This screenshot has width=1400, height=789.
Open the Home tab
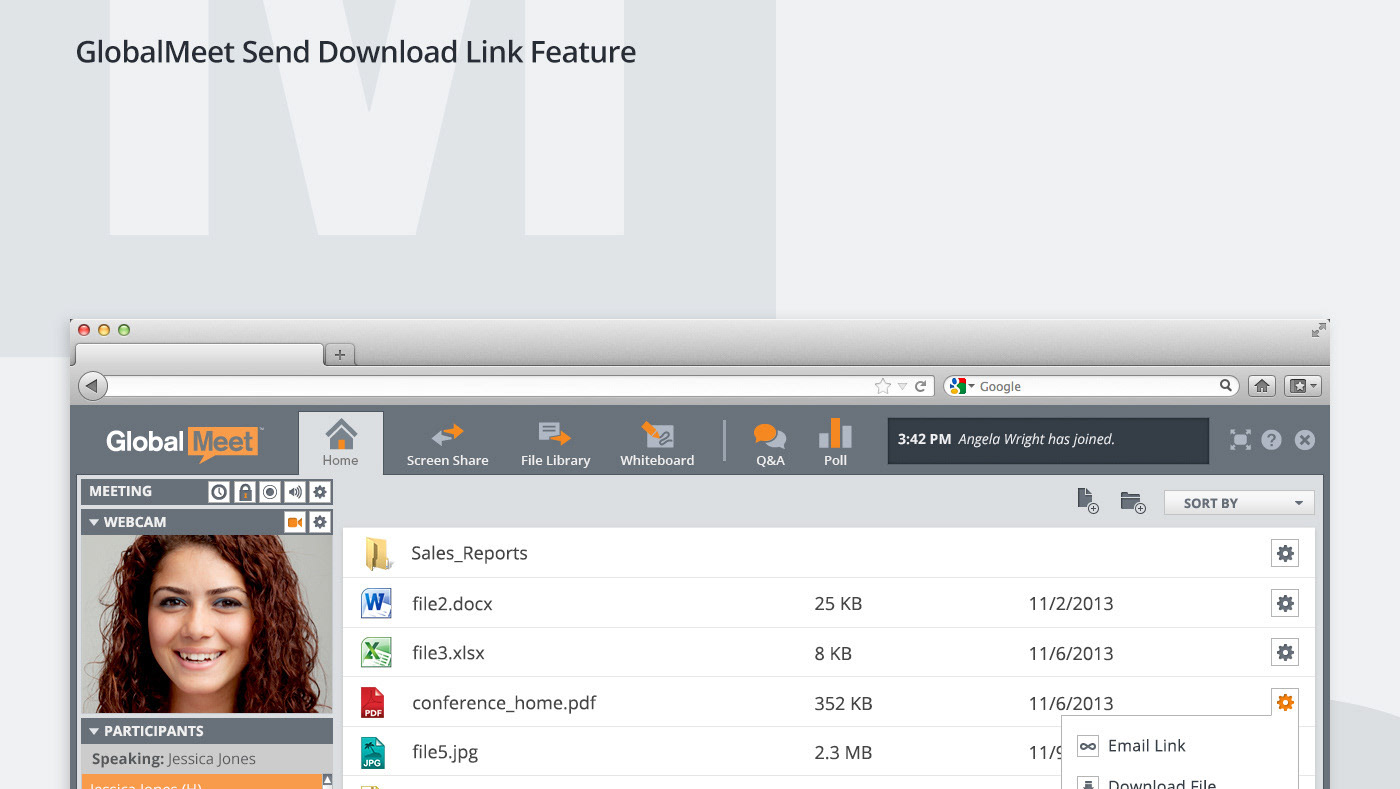[x=340, y=442]
